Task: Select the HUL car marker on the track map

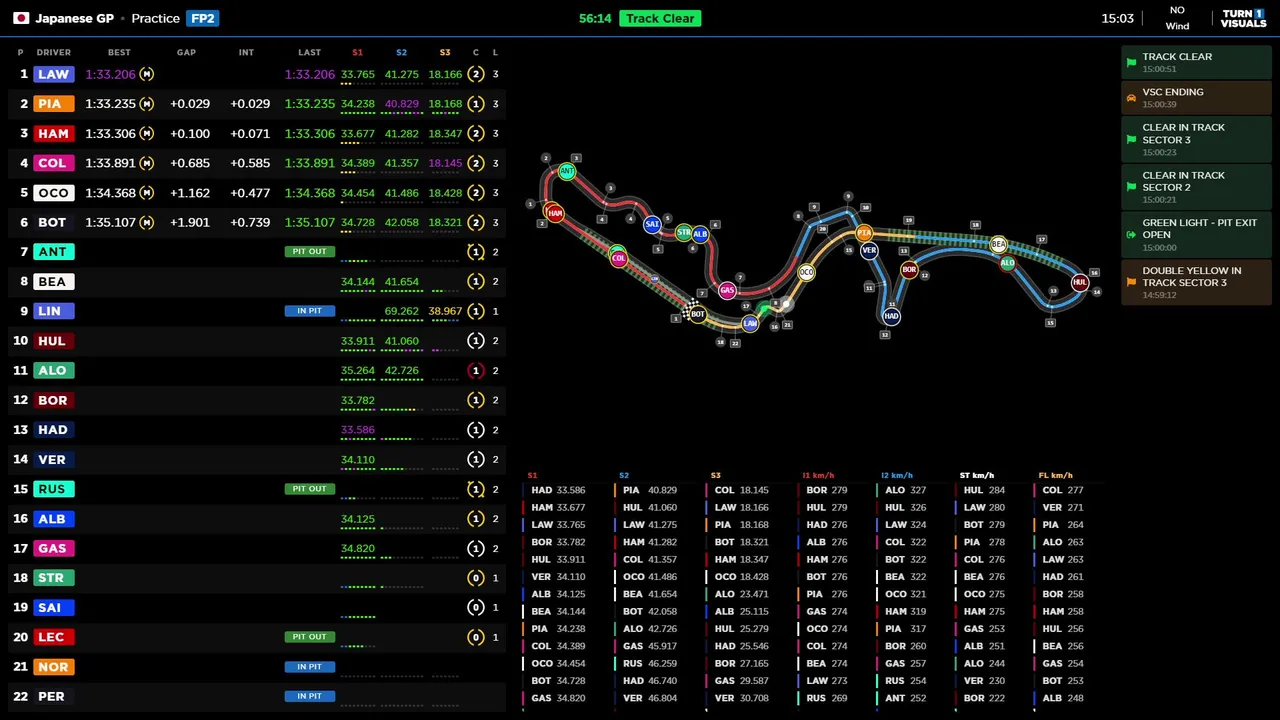Action: click(x=1080, y=283)
